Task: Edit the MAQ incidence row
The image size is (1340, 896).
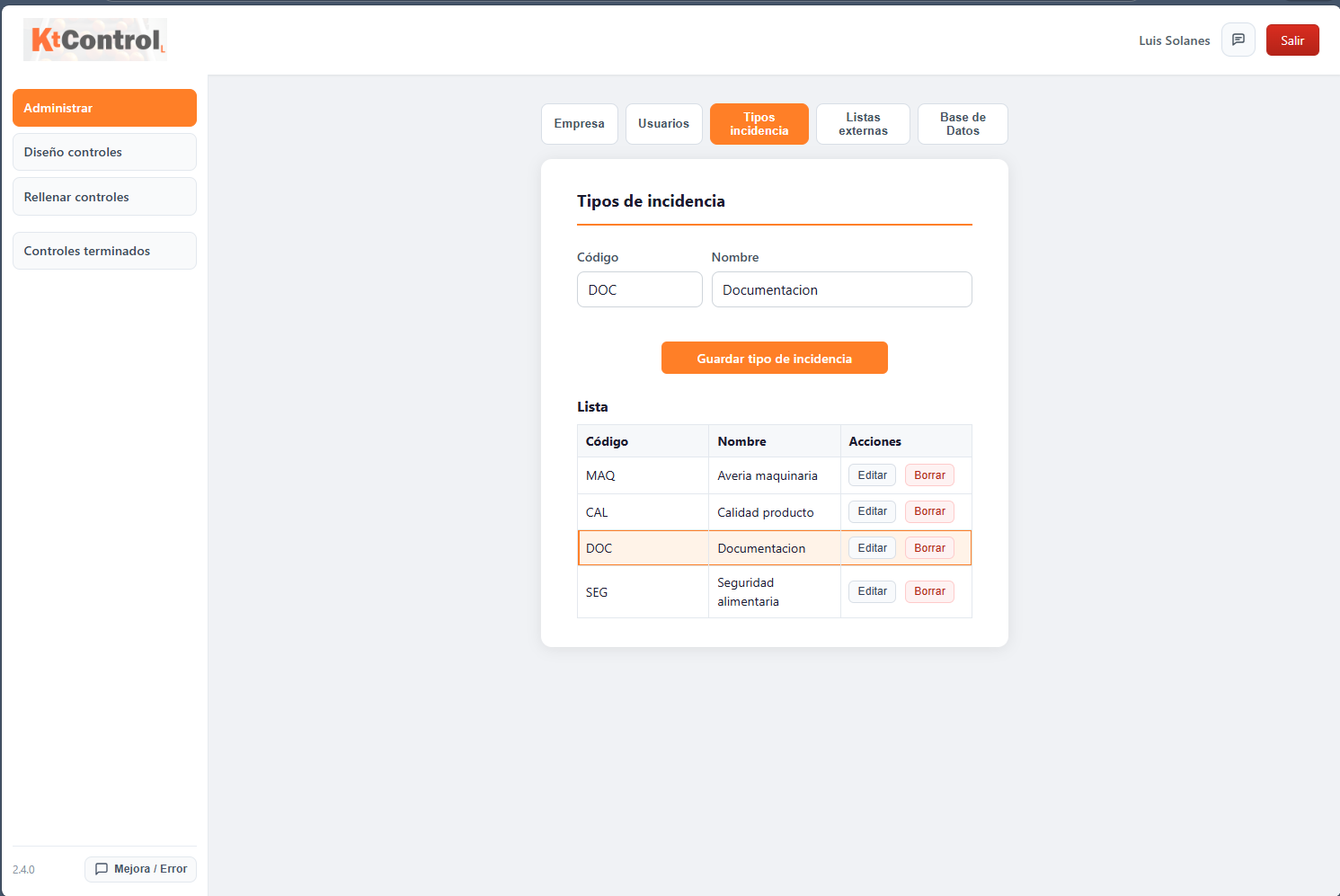Action: (x=872, y=475)
